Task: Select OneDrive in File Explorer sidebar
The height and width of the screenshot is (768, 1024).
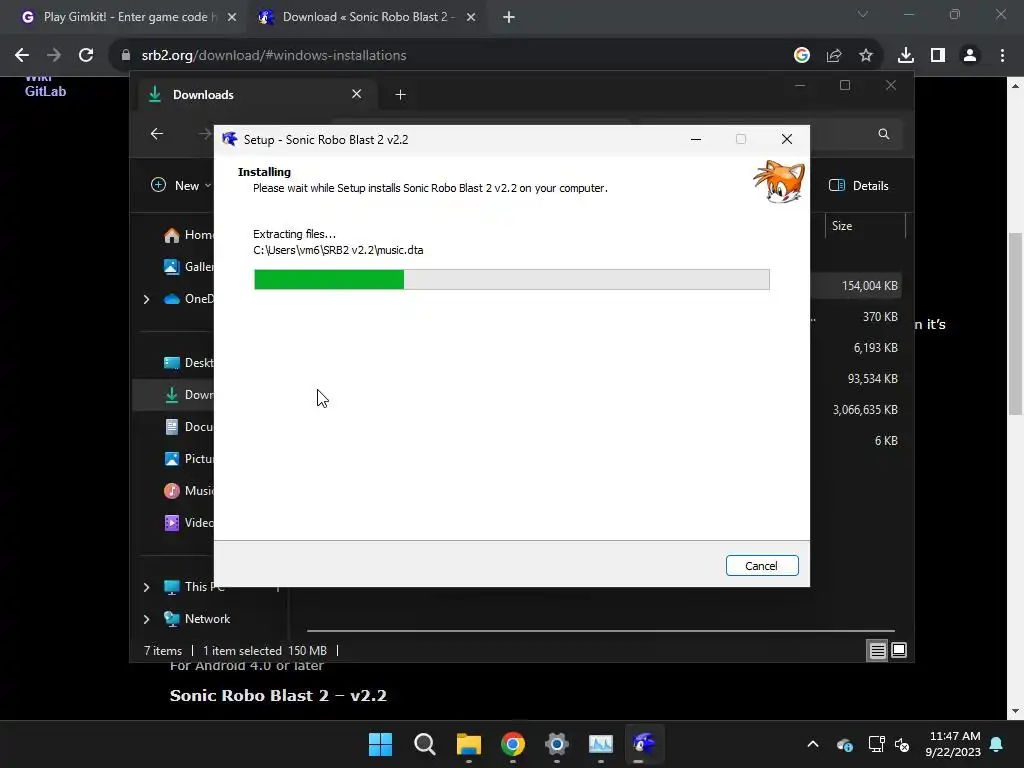Action: click(188, 298)
